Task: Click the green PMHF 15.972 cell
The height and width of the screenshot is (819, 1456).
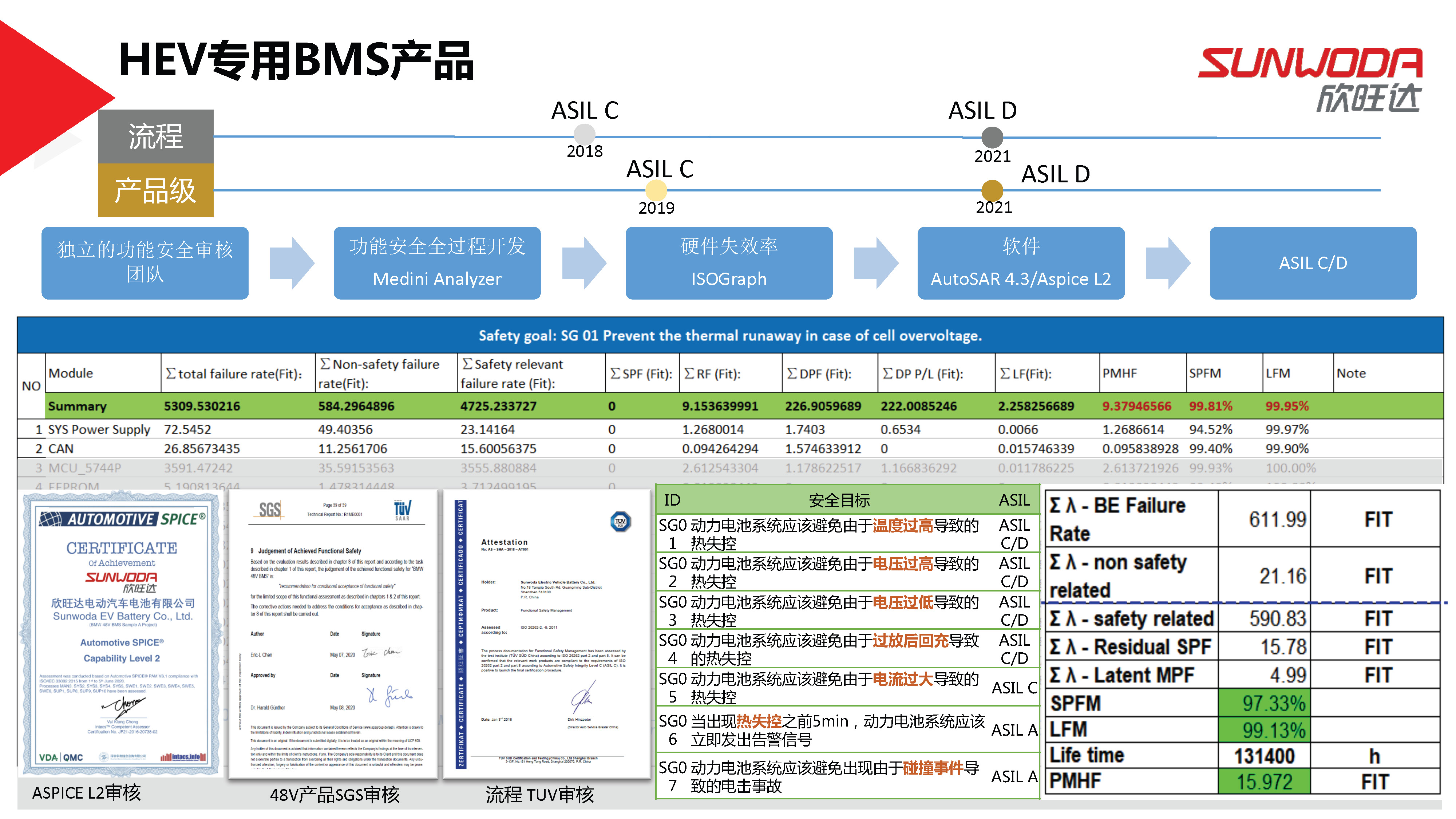Action: [x=1264, y=781]
